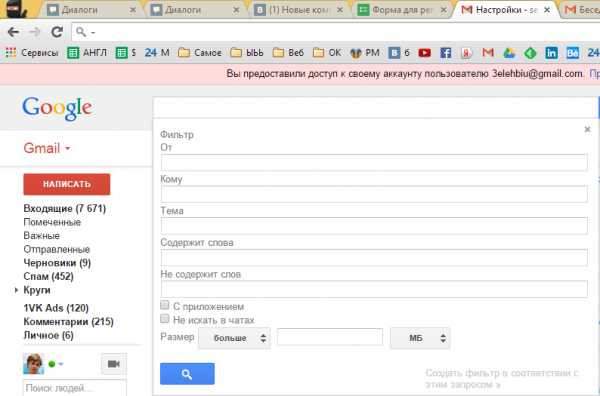Open the АНГЛ spreadsheet bookmark
Image resolution: width=600 pixels, height=396 pixels.
tap(87, 53)
